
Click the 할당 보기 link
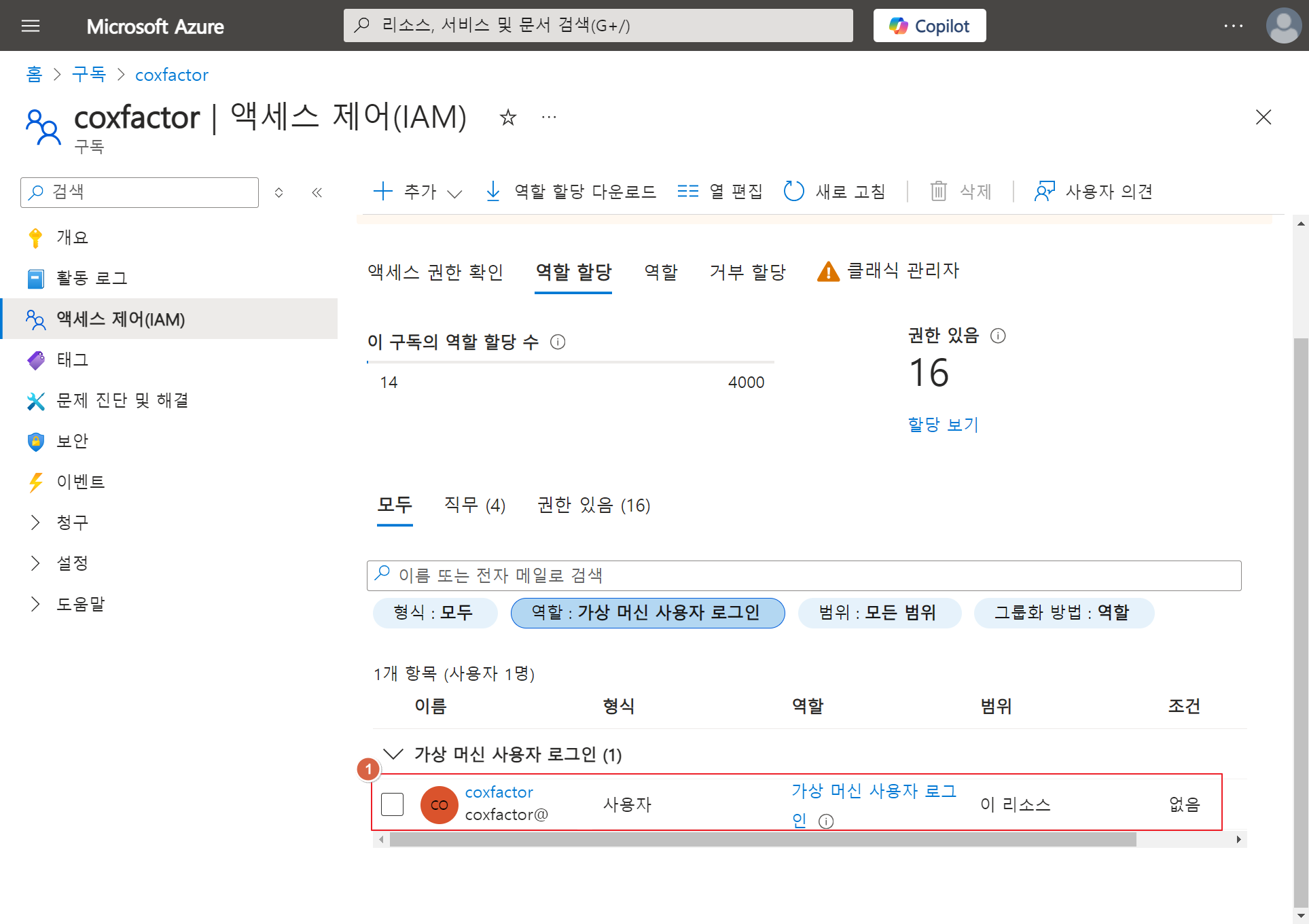pyautogui.click(x=943, y=425)
